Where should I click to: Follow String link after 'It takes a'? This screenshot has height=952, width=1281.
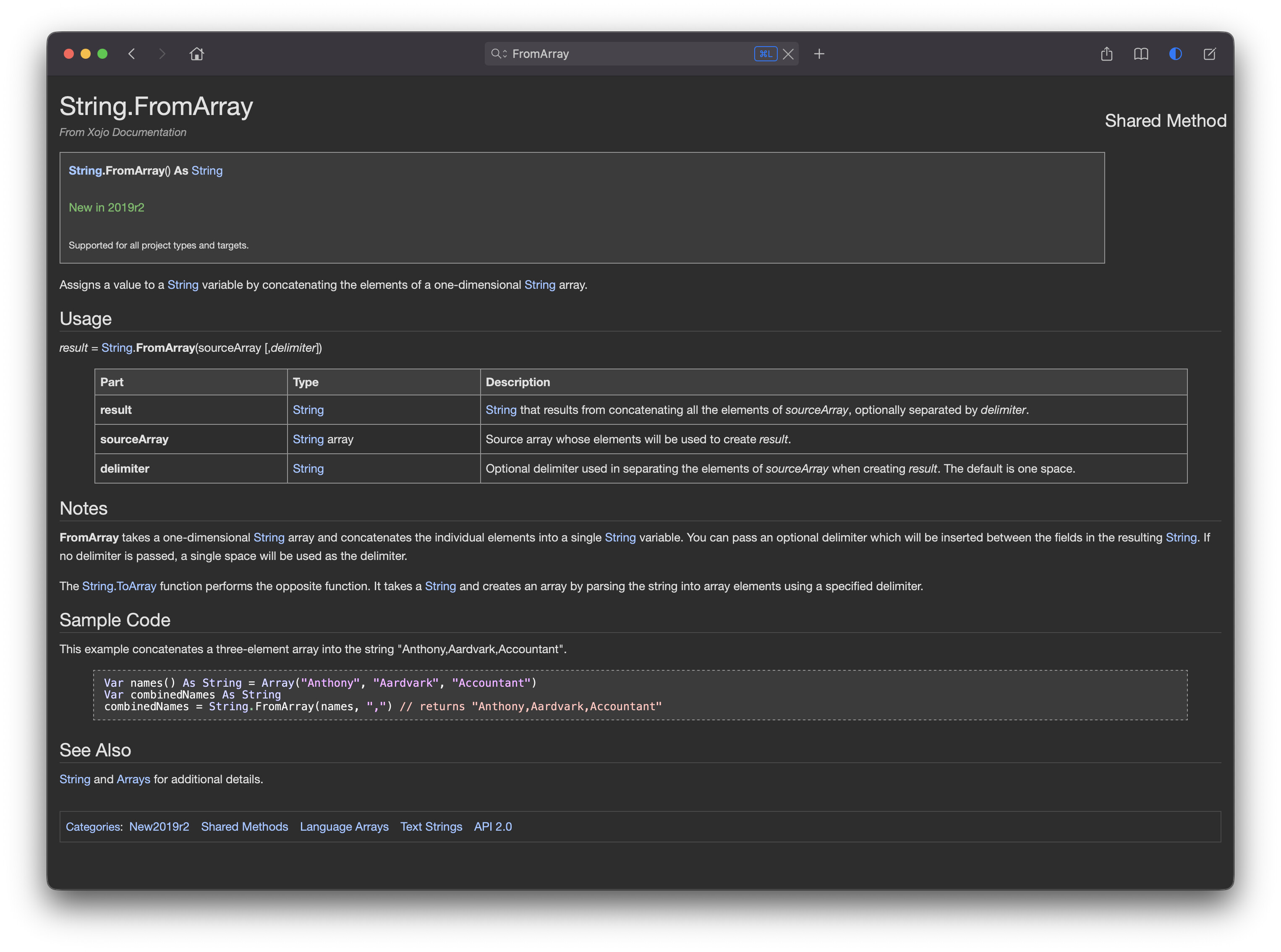point(440,586)
